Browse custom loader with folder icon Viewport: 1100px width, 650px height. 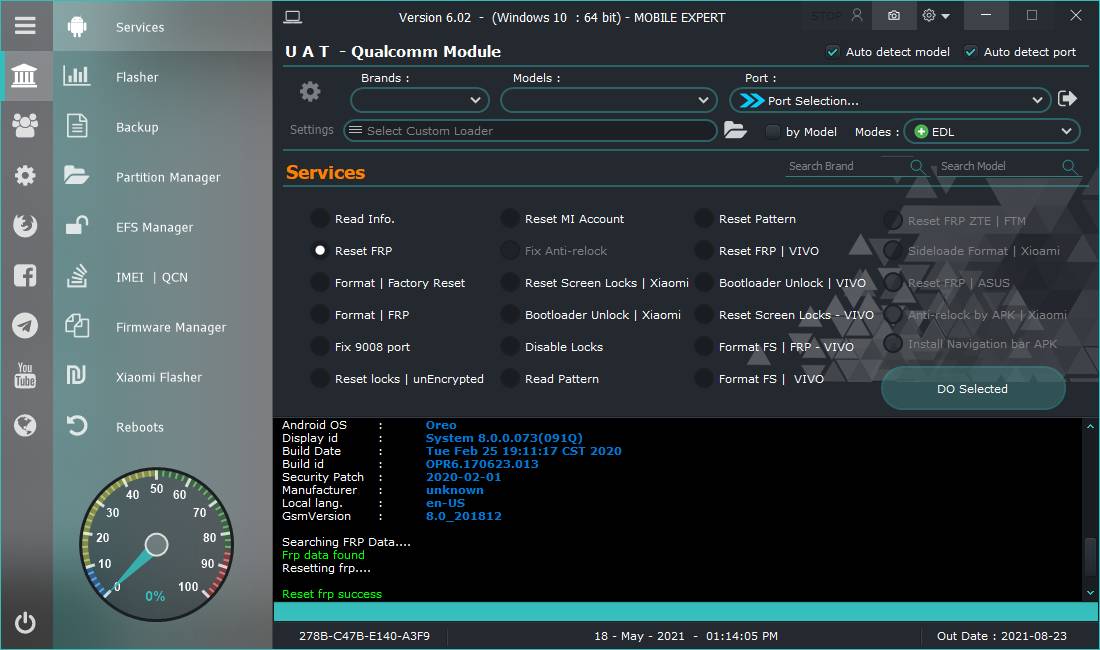[x=735, y=130]
